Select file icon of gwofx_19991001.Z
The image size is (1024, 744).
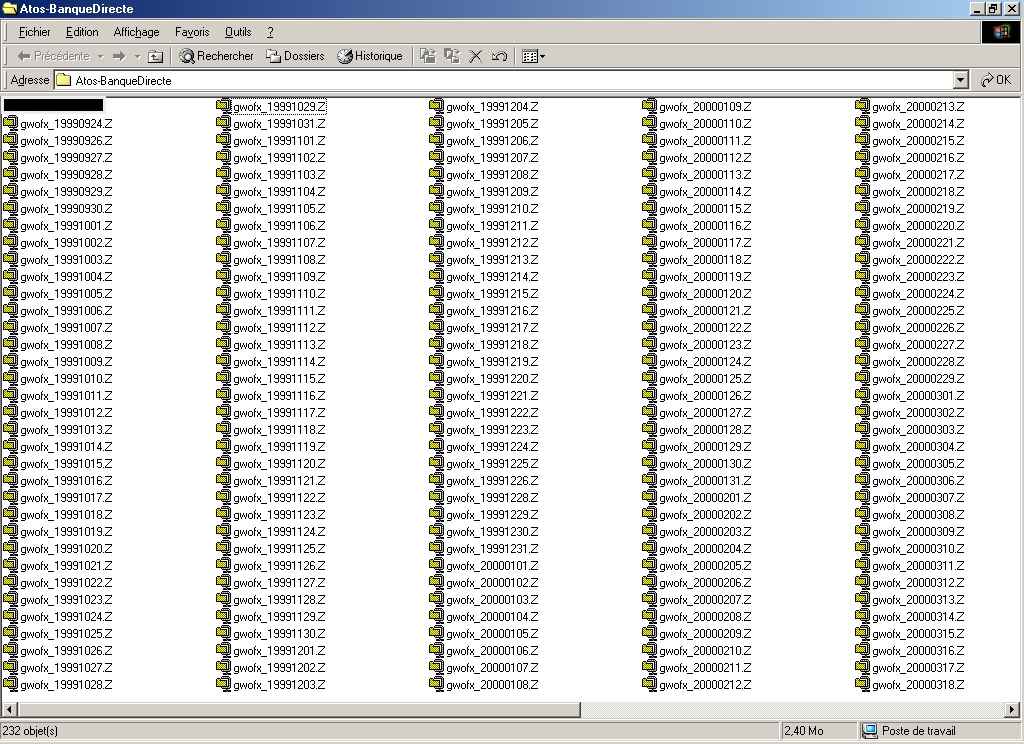pos(10,224)
